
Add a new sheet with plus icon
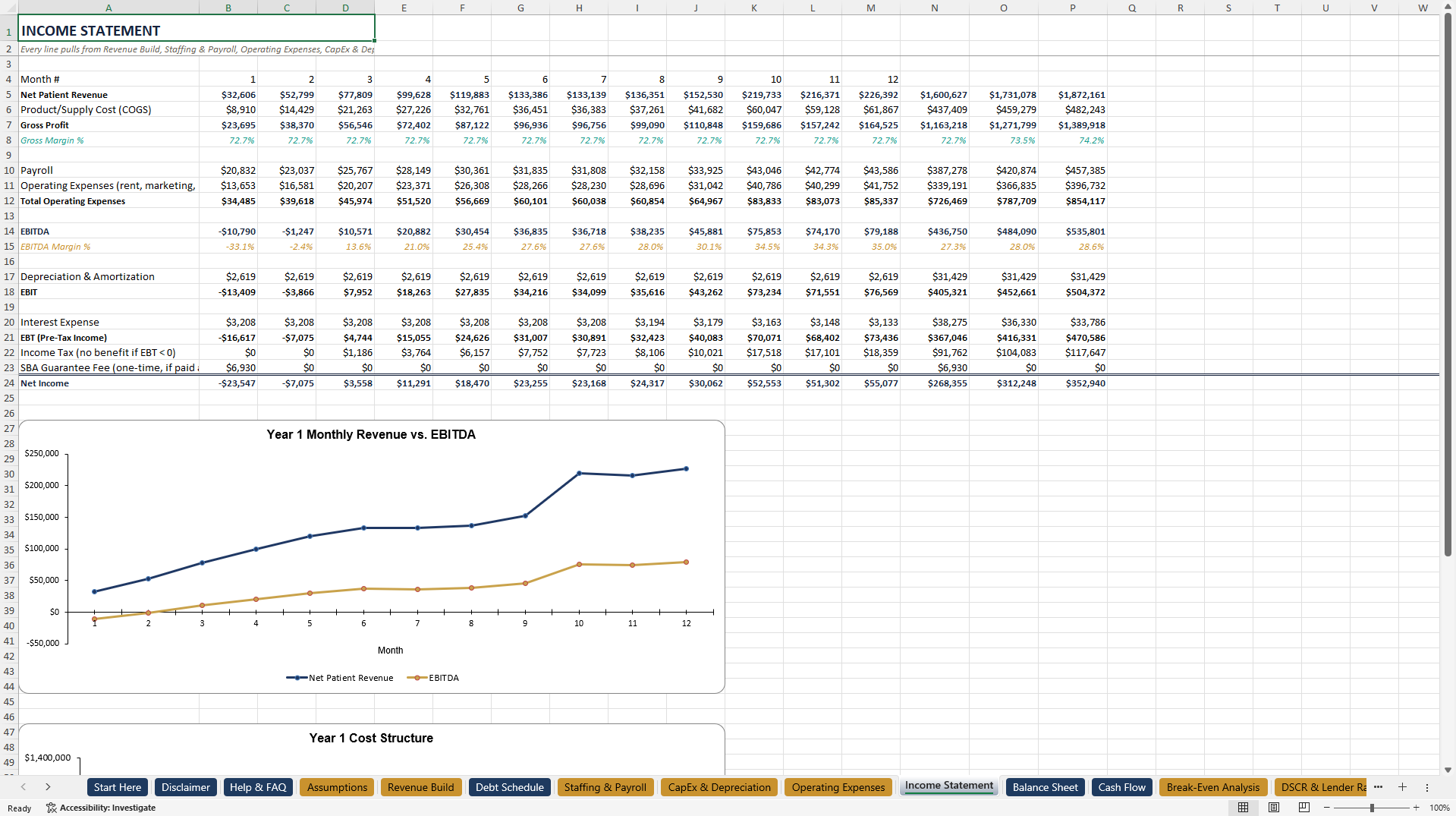(x=1402, y=787)
